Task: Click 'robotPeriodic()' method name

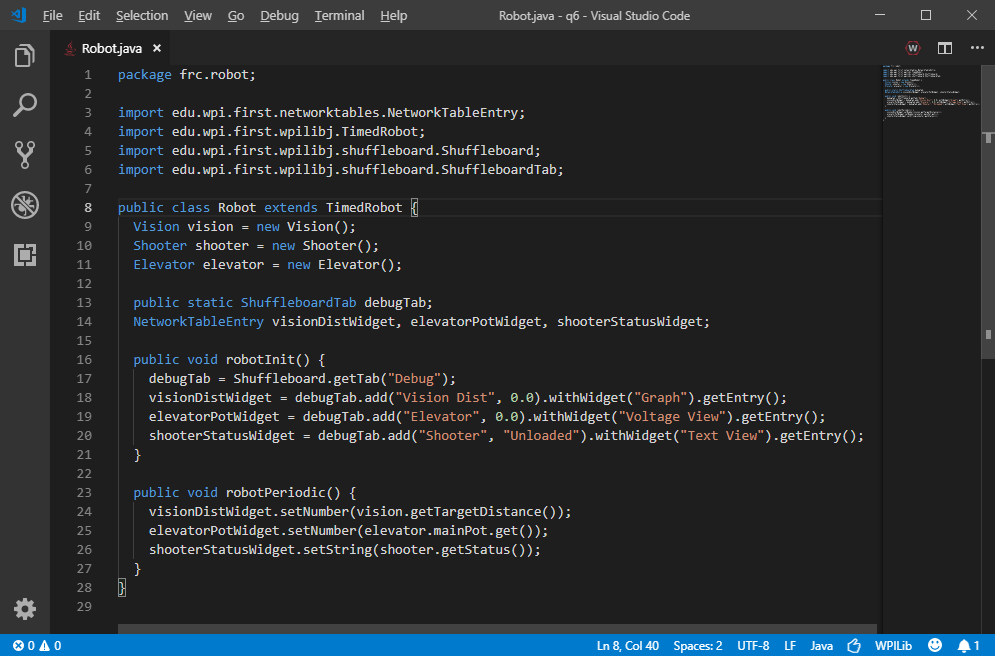Action: click(283, 493)
